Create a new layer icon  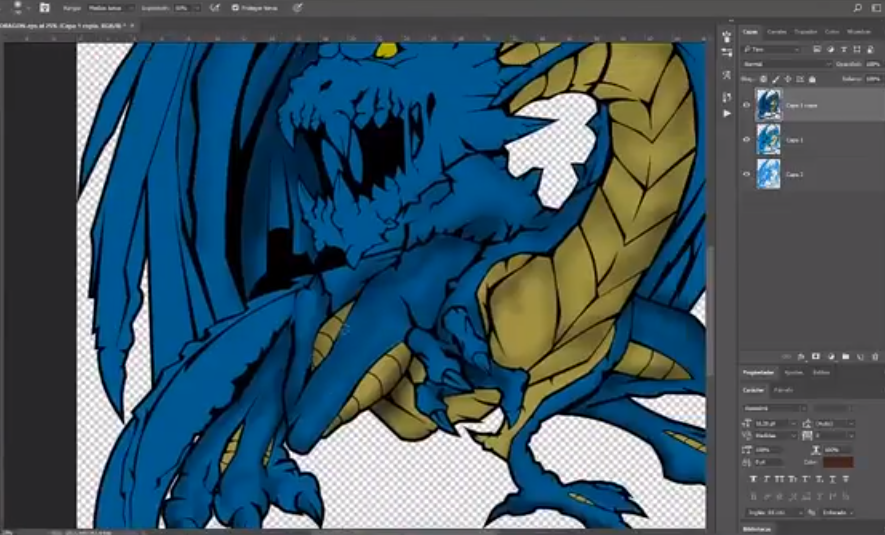(x=861, y=357)
